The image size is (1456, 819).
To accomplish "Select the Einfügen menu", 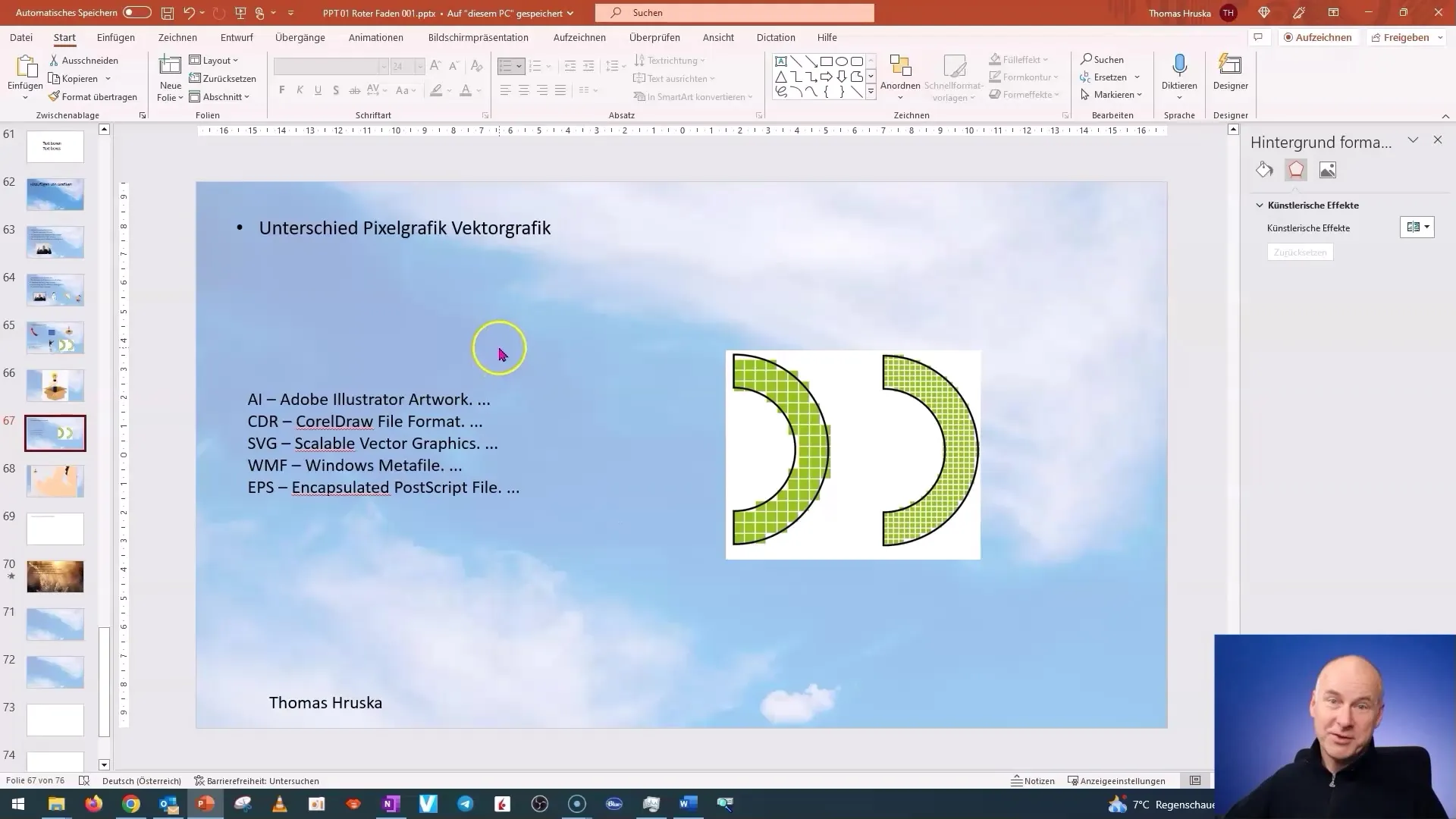I will click(115, 37).
